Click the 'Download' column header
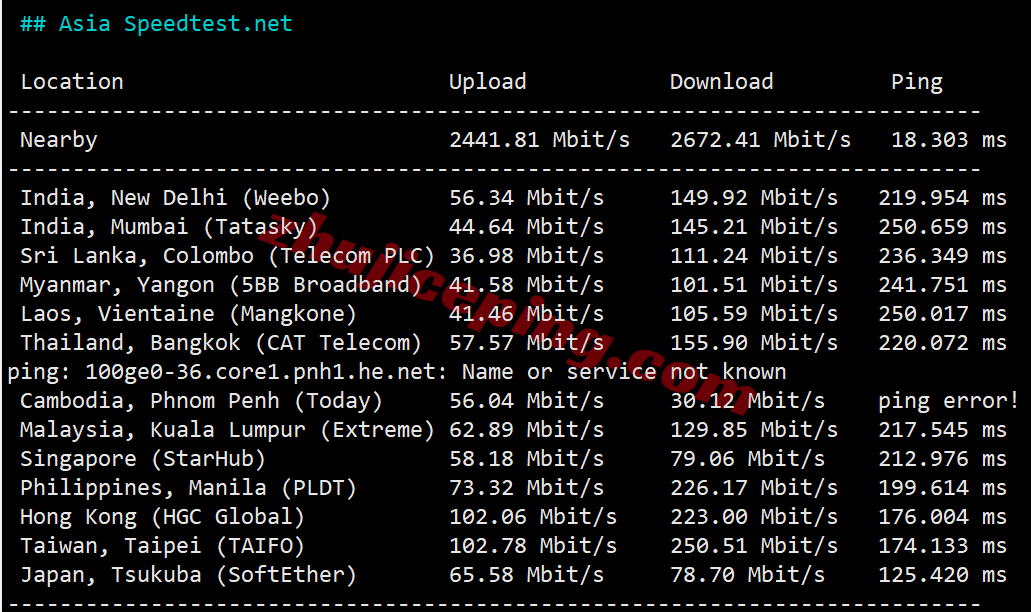The image size is (1031, 612). (x=721, y=82)
